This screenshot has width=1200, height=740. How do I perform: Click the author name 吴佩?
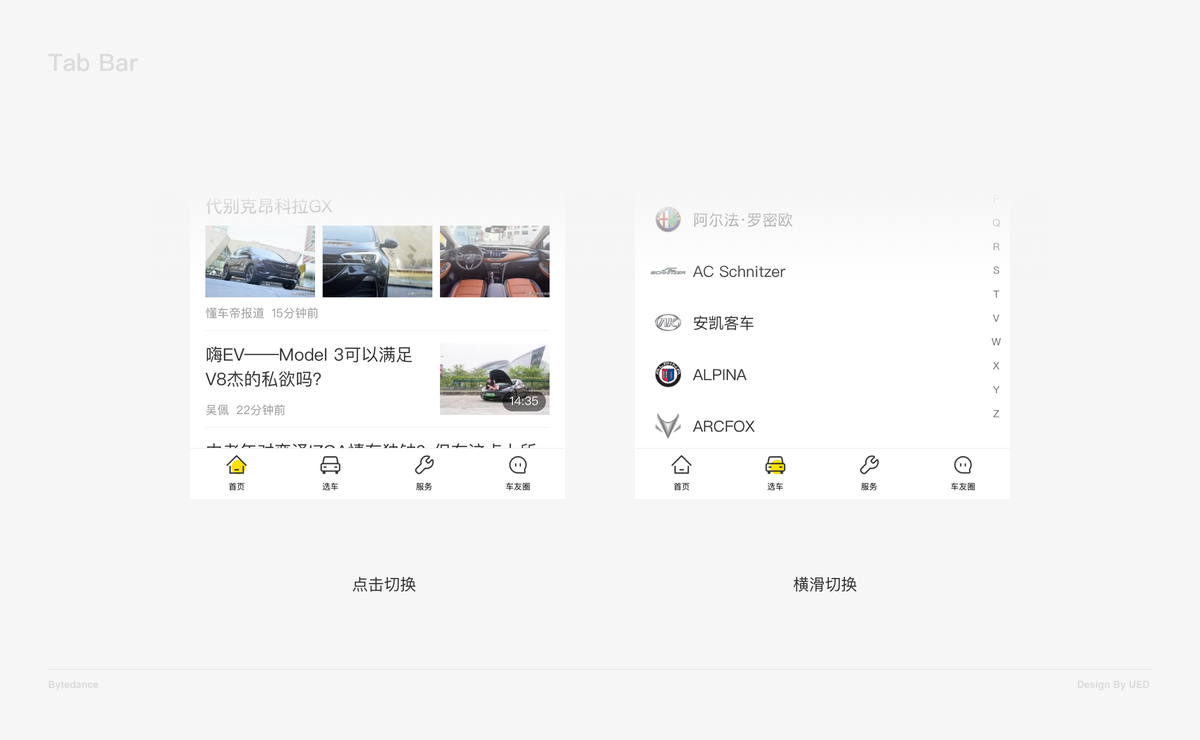[x=212, y=410]
